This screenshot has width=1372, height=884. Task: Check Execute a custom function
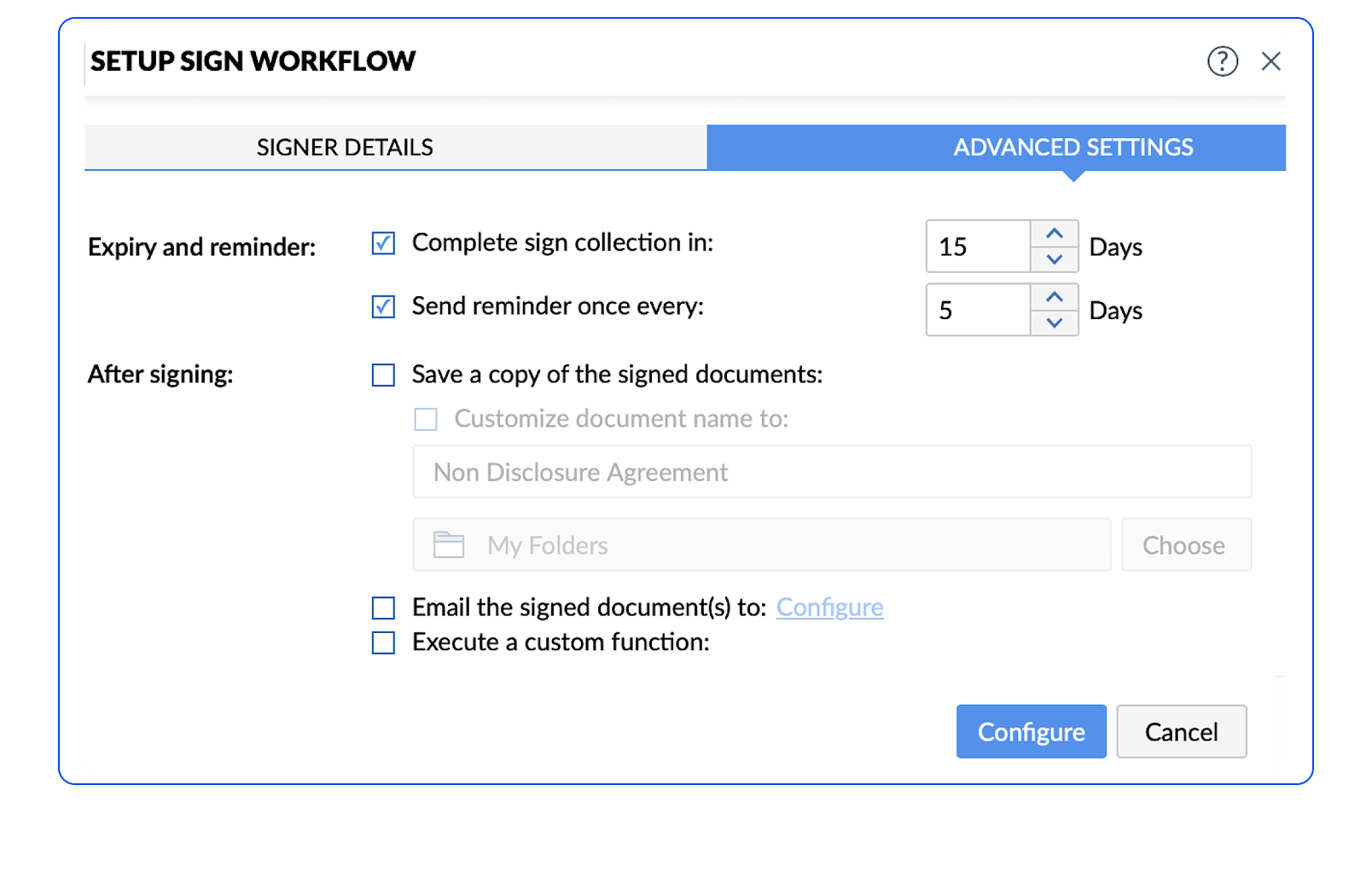pyautogui.click(x=382, y=643)
